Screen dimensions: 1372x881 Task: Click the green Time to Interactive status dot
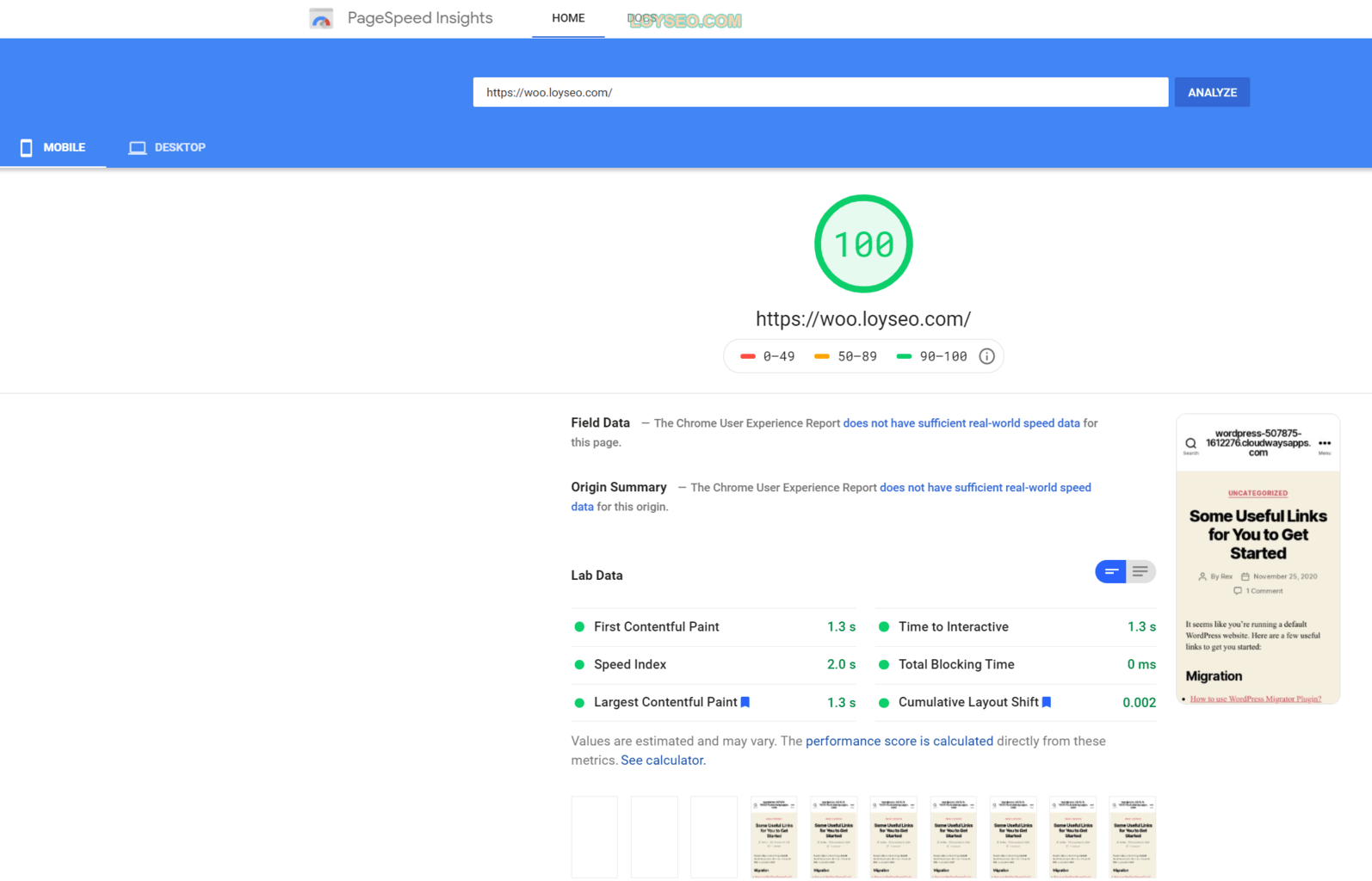point(884,627)
